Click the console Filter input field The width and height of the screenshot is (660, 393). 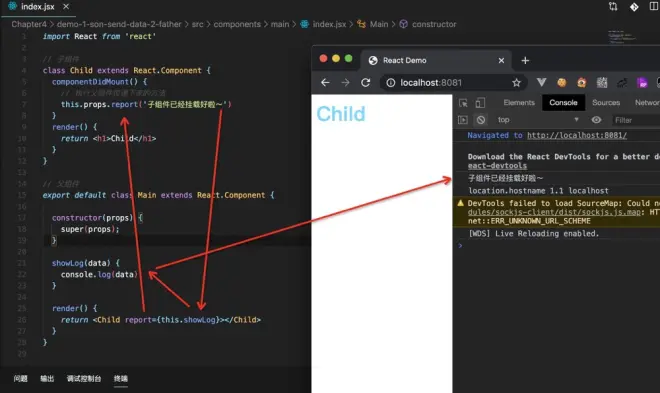[636, 120]
